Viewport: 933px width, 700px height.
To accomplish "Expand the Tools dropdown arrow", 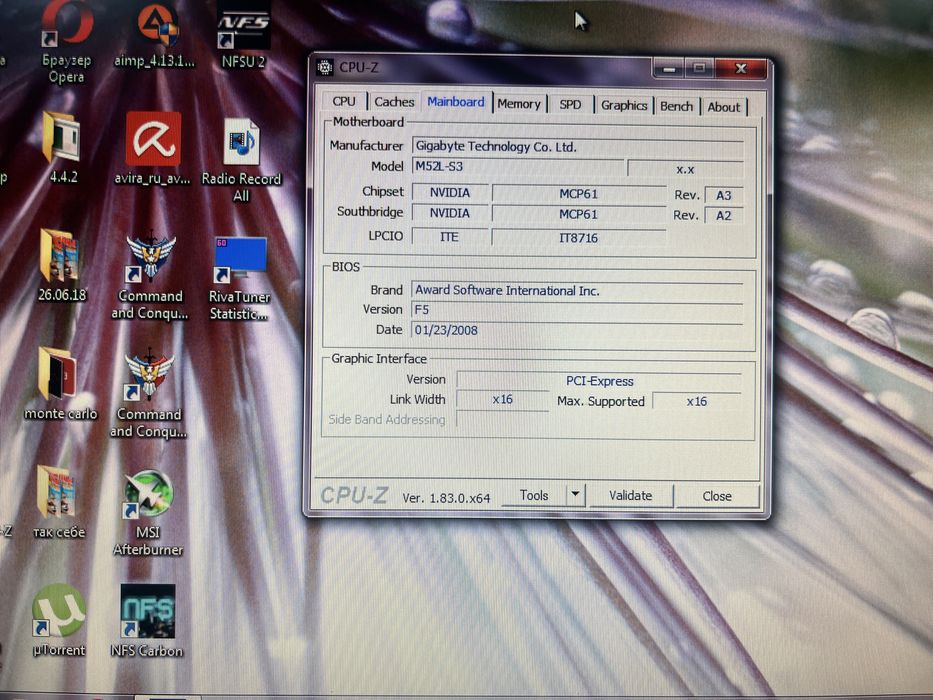I will coord(575,495).
